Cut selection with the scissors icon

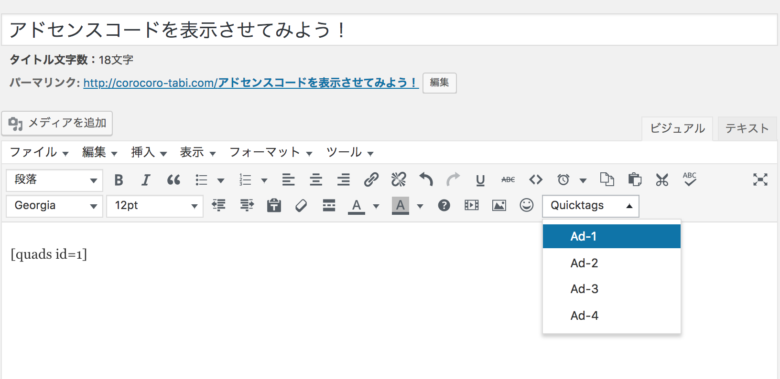[x=662, y=180]
